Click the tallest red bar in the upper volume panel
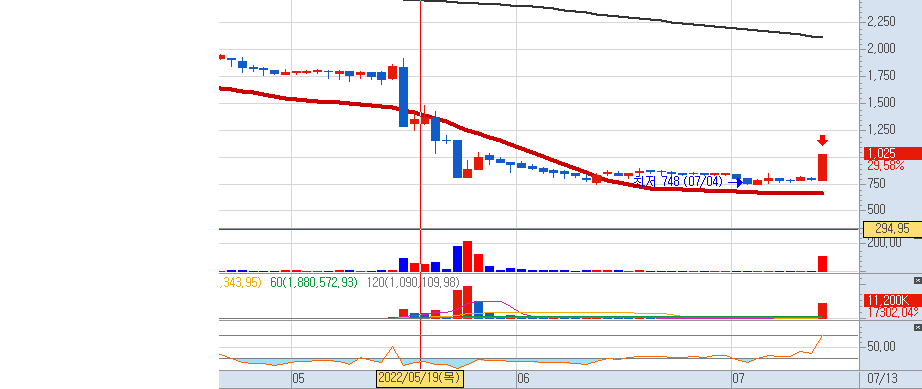The image size is (922, 389). click(x=467, y=256)
